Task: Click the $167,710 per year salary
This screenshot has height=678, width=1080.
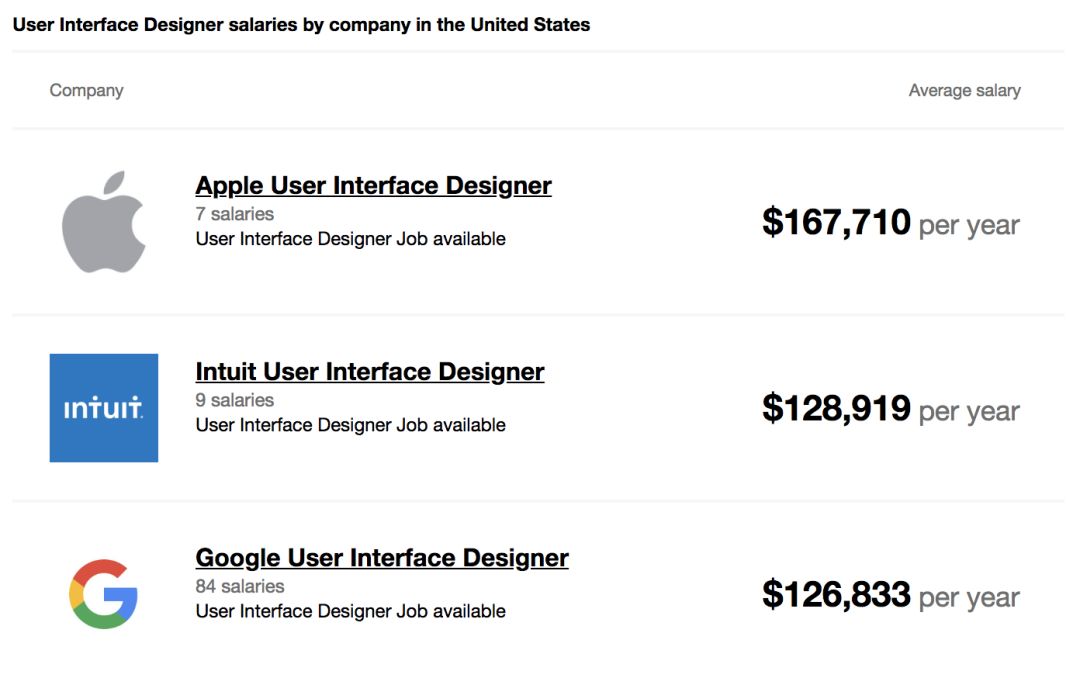Action: 836,222
